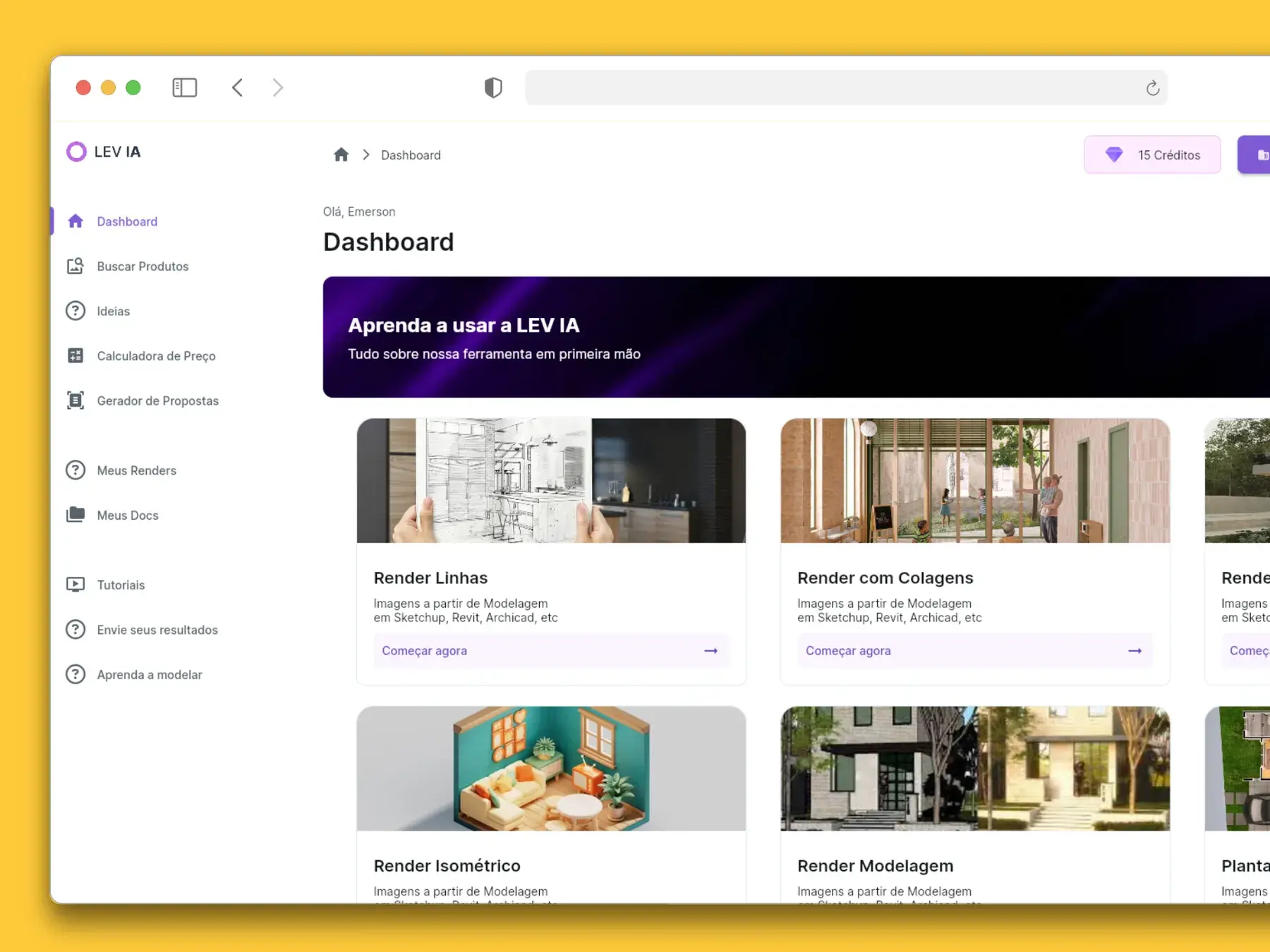Image resolution: width=1270 pixels, height=952 pixels.
Task: Reload the page with the refresh icon
Action: click(x=1152, y=88)
